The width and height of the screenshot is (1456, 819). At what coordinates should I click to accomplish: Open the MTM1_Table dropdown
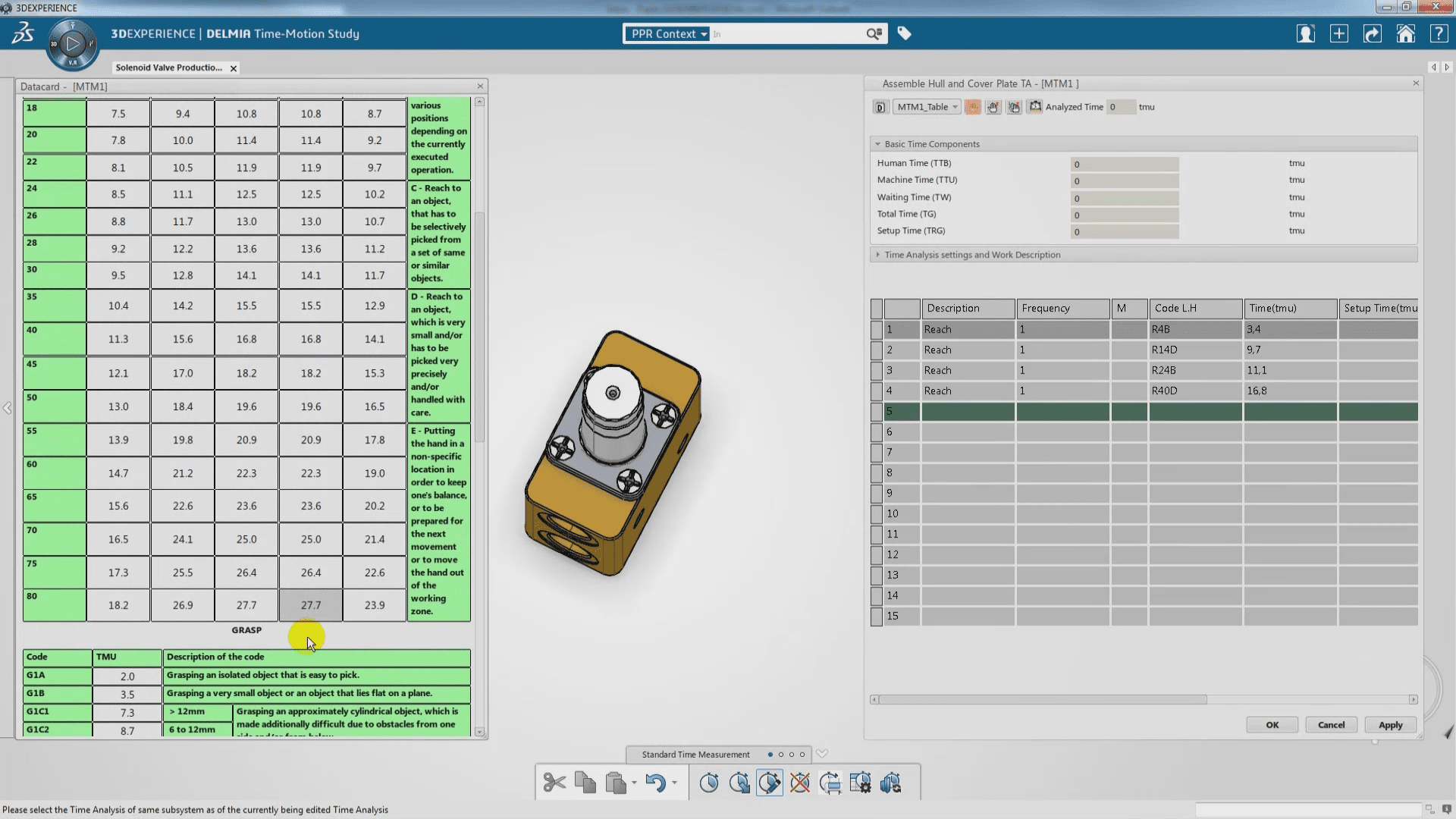(x=927, y=107)
